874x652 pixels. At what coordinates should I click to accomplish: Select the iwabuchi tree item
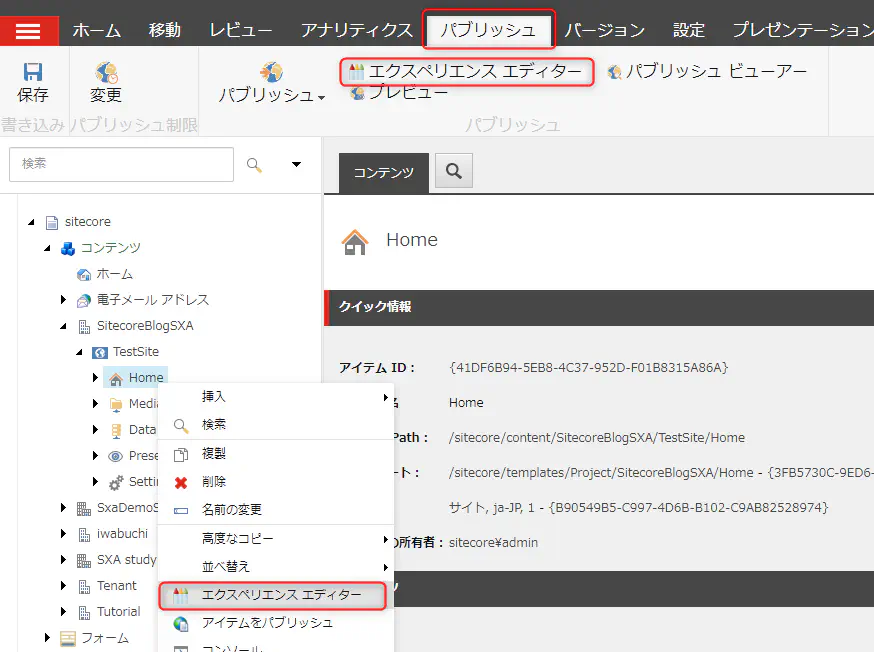122,534
